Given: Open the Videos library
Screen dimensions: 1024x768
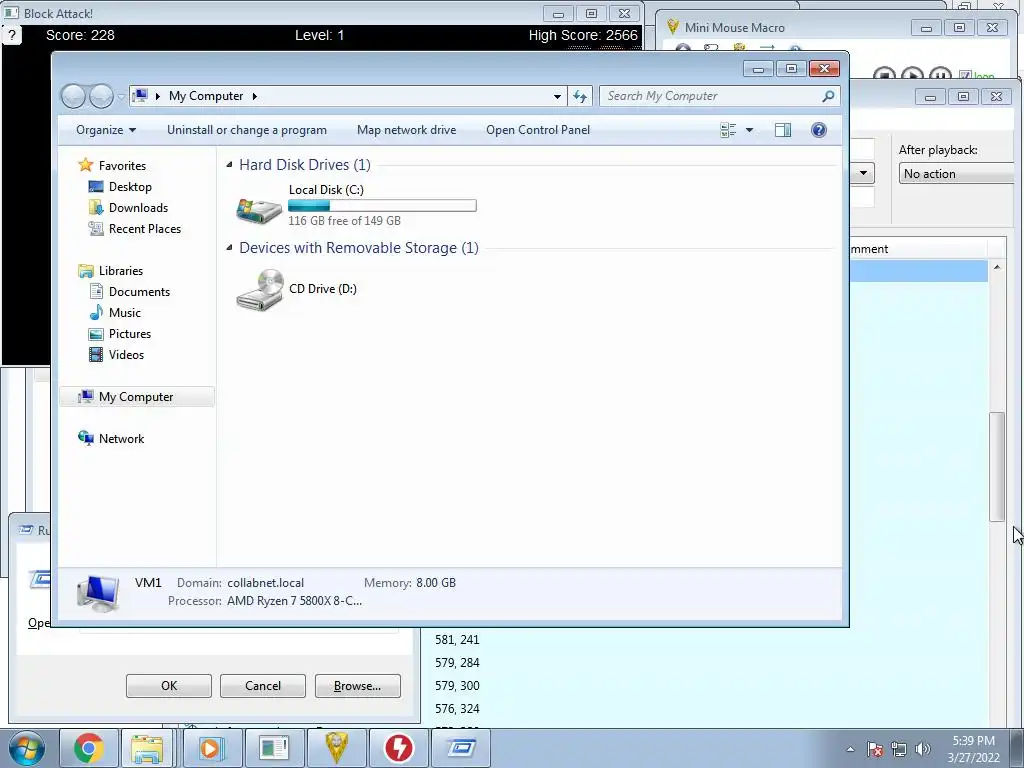Looking at the screenshot, I should click(x=126, y=355).
